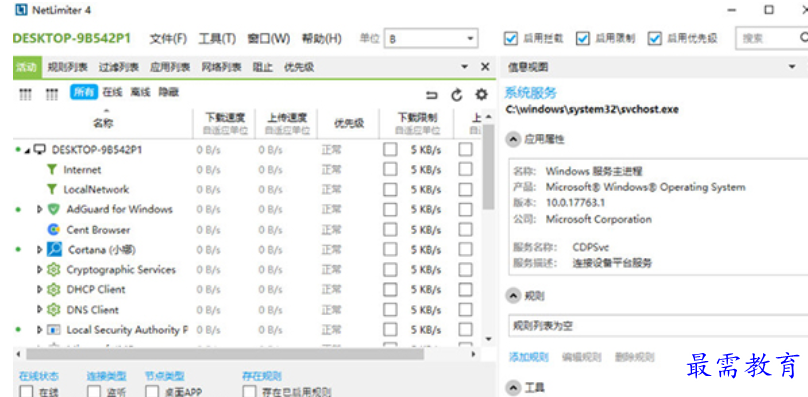
Task: Expand the DHCP Client node
Action: click(39, 290)
